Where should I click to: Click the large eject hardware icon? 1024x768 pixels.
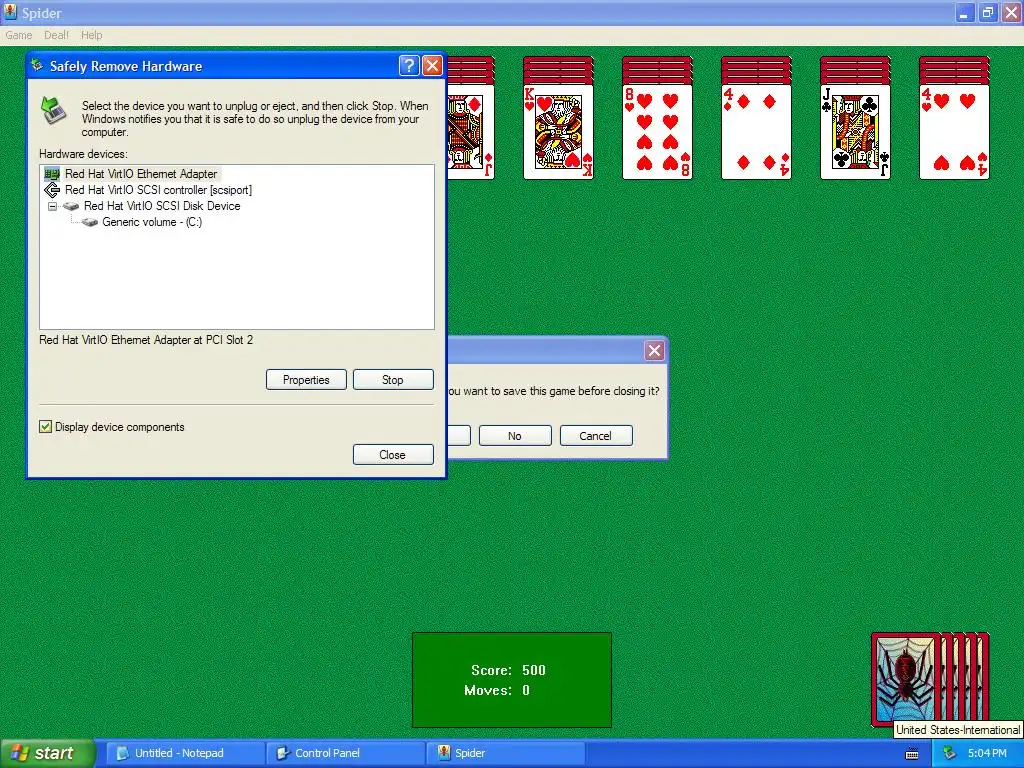tap(54, 109)
